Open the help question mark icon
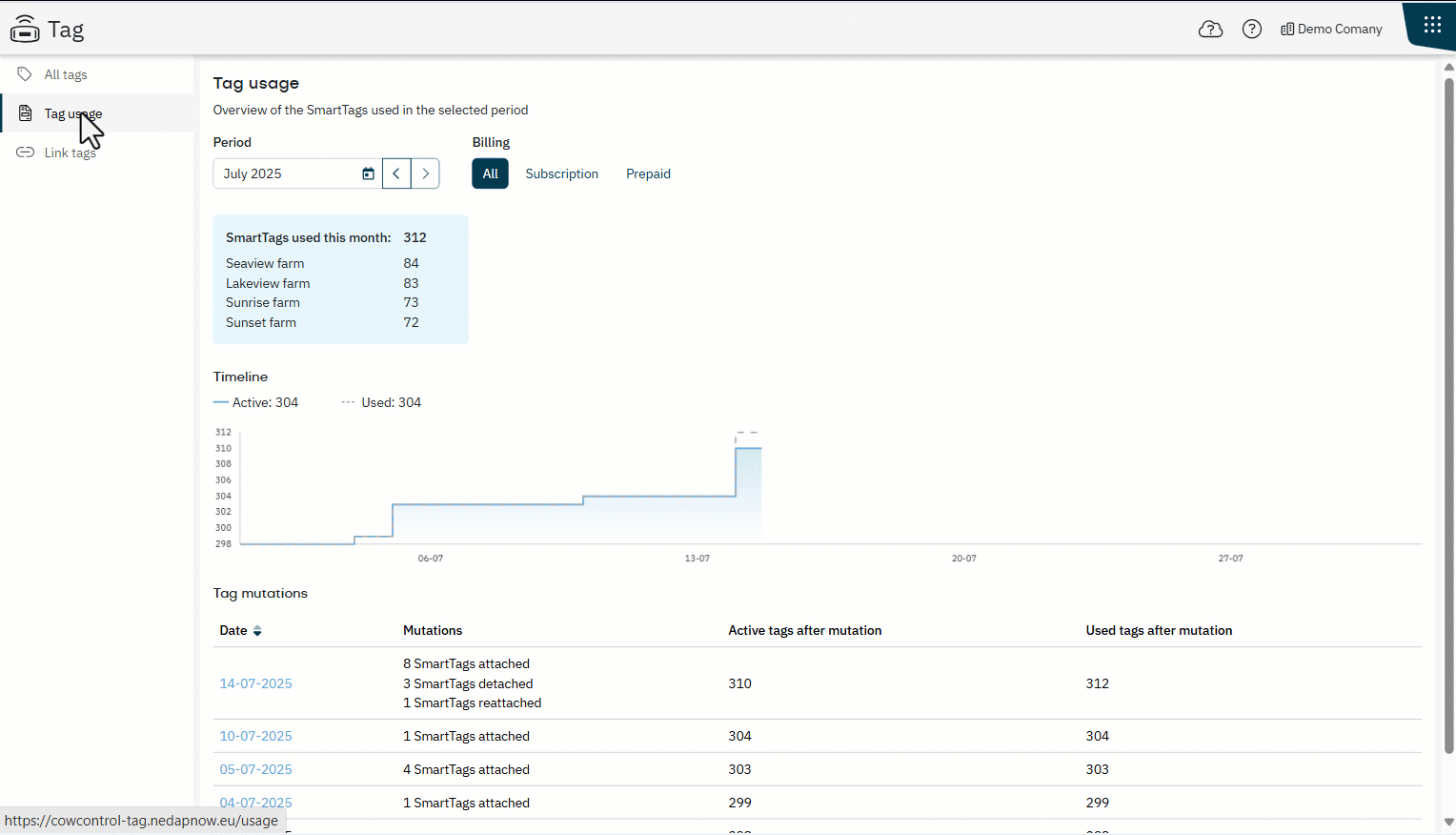1456x835 pixels. pos(1252,30)
